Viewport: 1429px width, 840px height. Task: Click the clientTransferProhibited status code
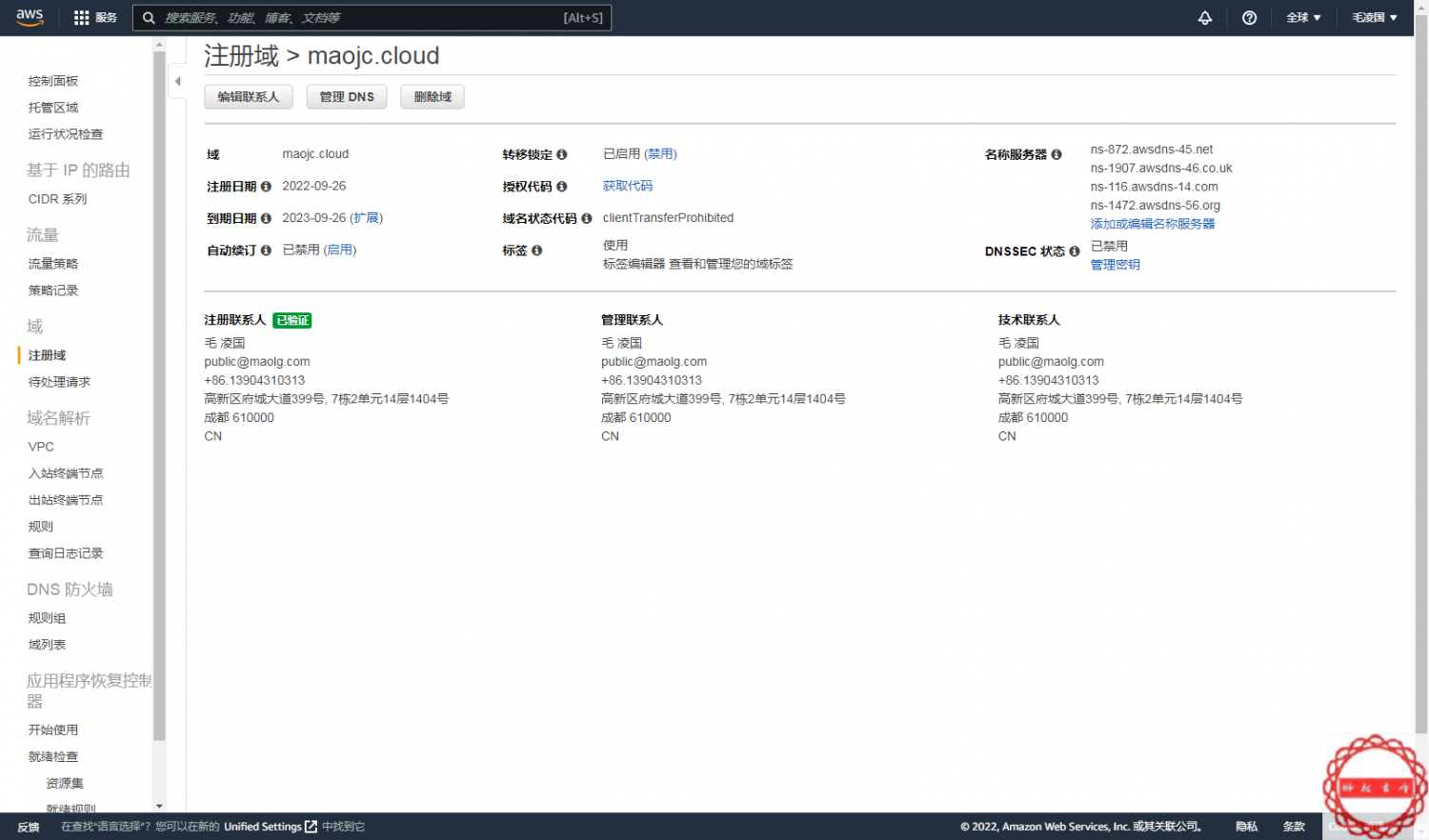(668, 218)
